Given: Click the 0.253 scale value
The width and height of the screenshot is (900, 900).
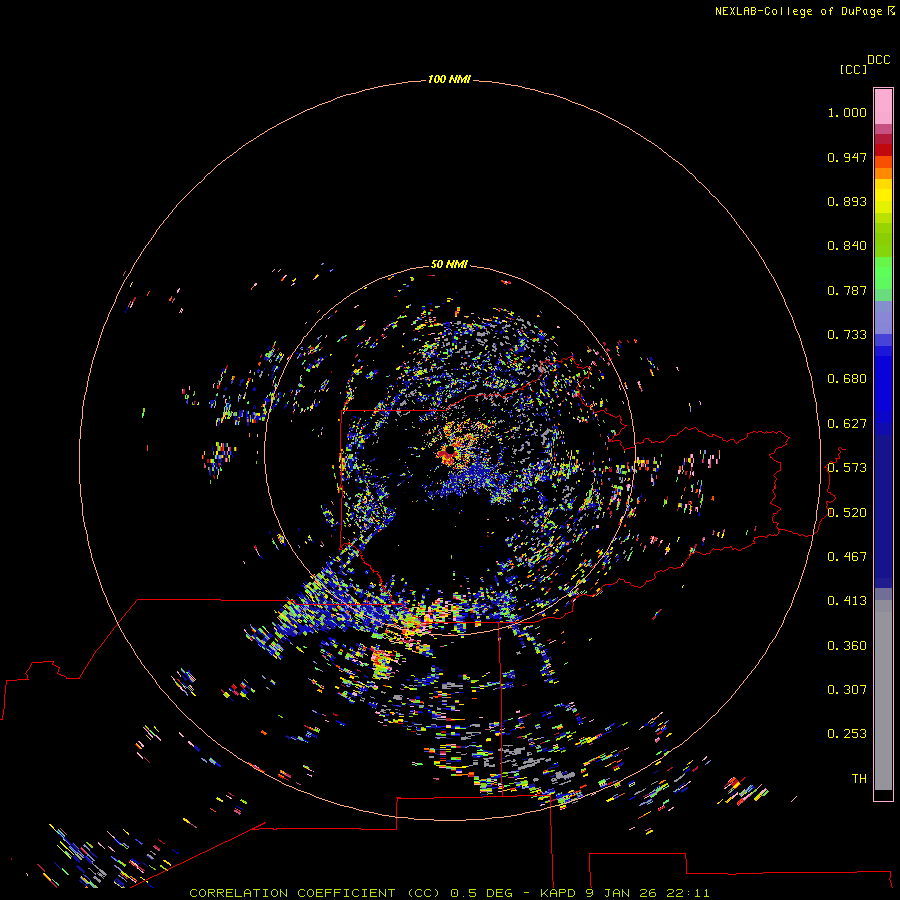Looking at the screenshot, I should [x=847, y=734].
